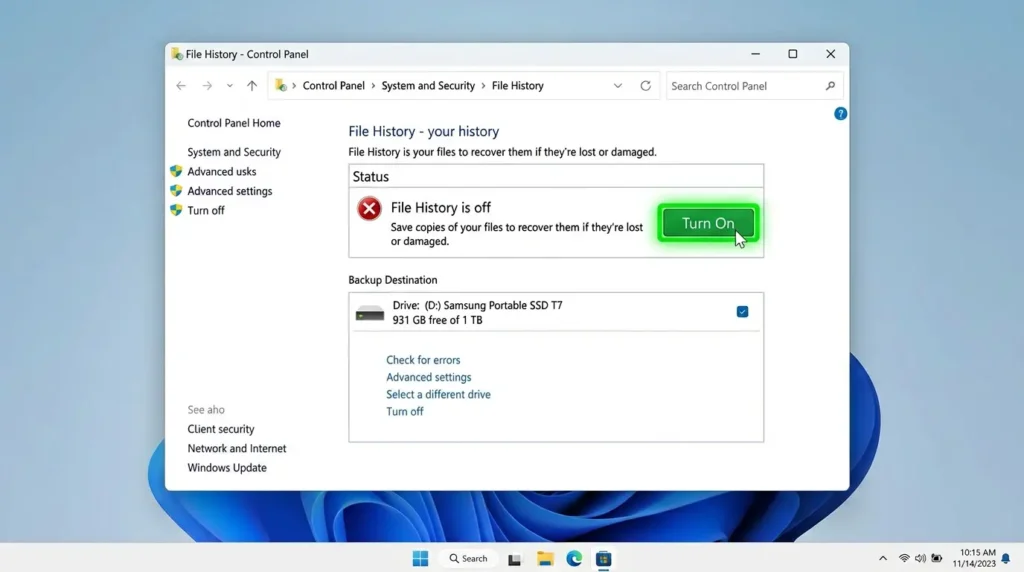Click the Control Panel taskbar icon
This screenshot has width=1024, height=572.
tap(603, 559)
